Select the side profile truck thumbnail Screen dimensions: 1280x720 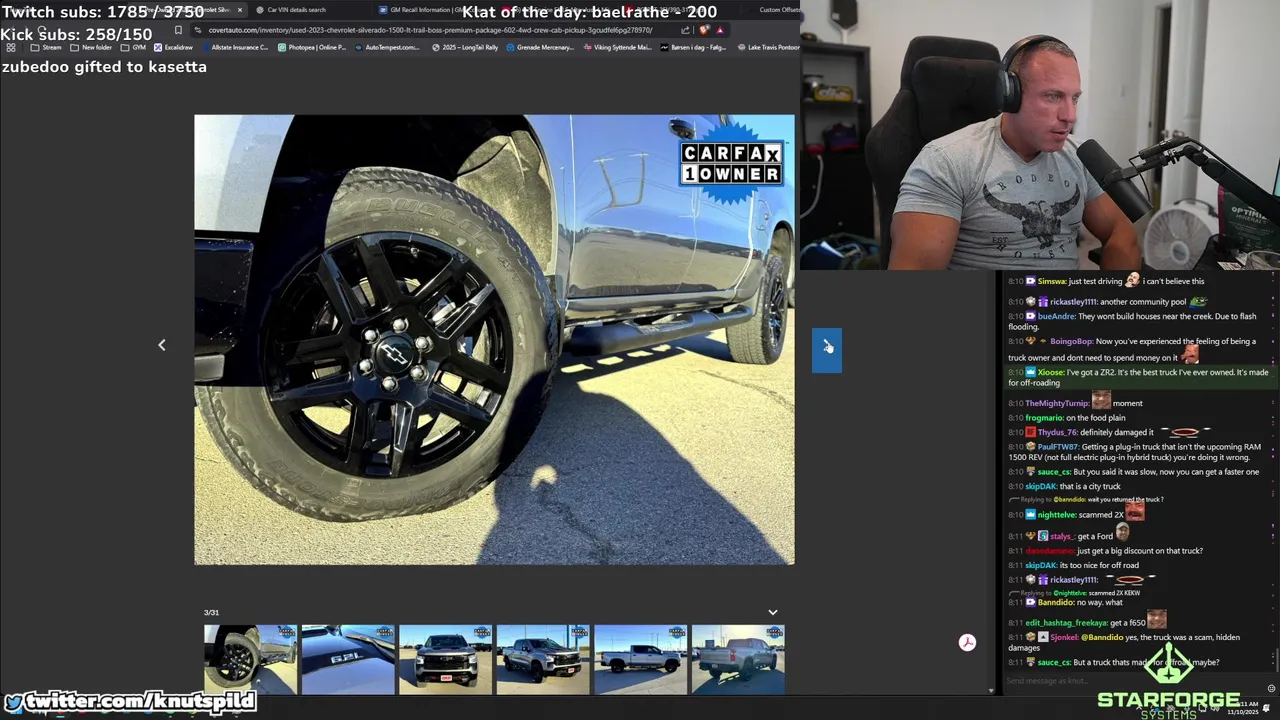(x=640, y=660)
